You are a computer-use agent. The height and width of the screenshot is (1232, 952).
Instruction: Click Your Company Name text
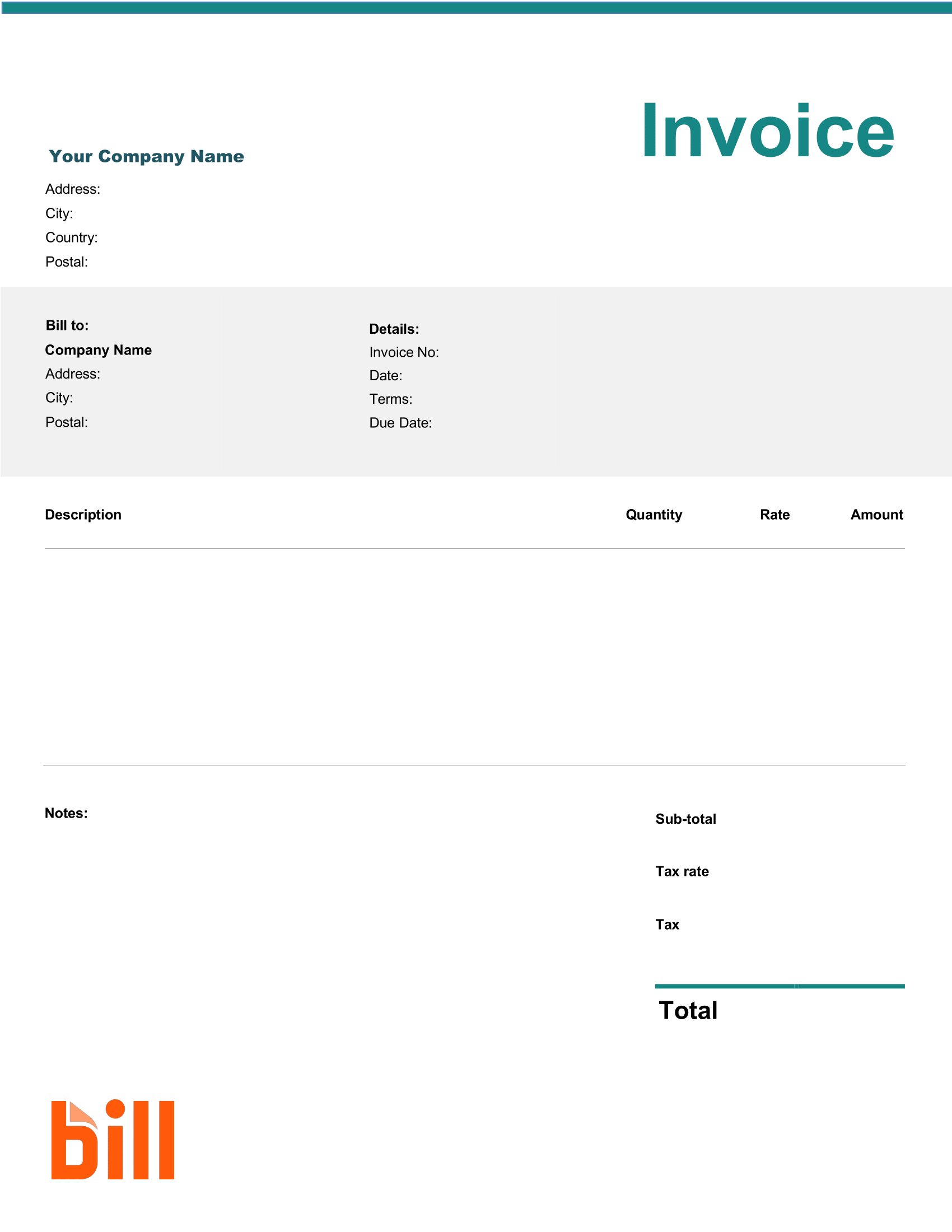point(146,157)
